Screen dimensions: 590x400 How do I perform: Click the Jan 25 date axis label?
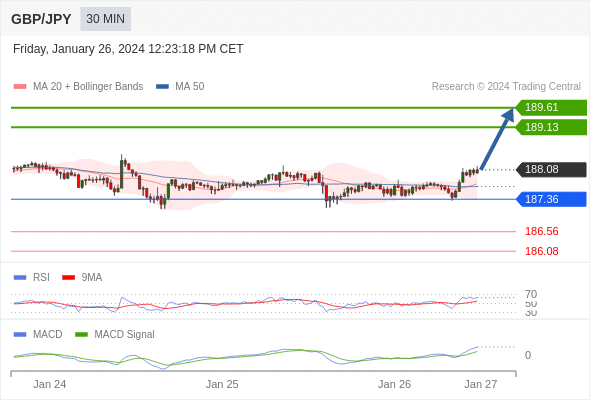[222, 384]
